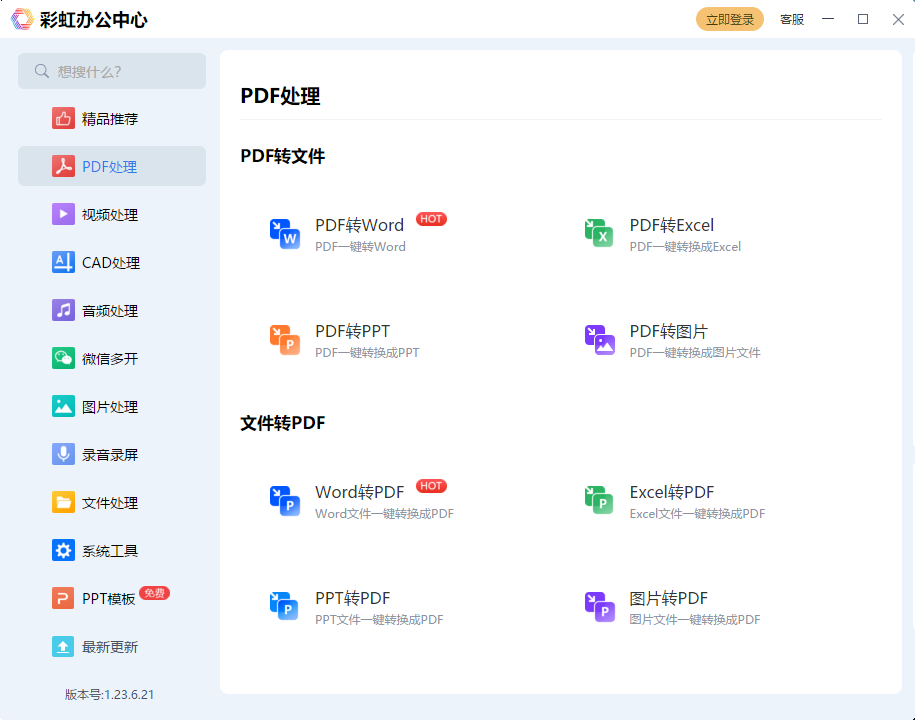Screen dimensions: 915x720
Task: View 最新更新 section
Action: 112,646
